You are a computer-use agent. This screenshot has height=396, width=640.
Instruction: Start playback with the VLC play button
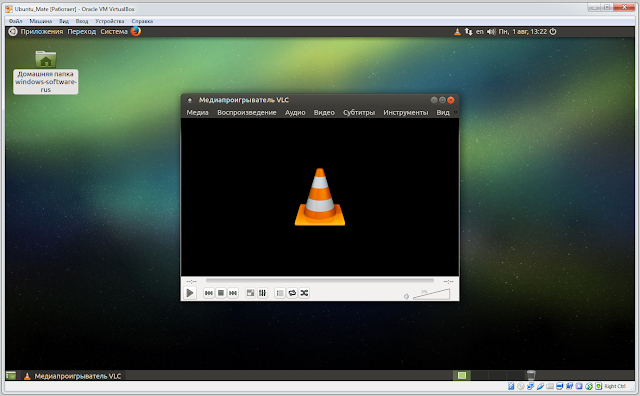pos(190,293)
